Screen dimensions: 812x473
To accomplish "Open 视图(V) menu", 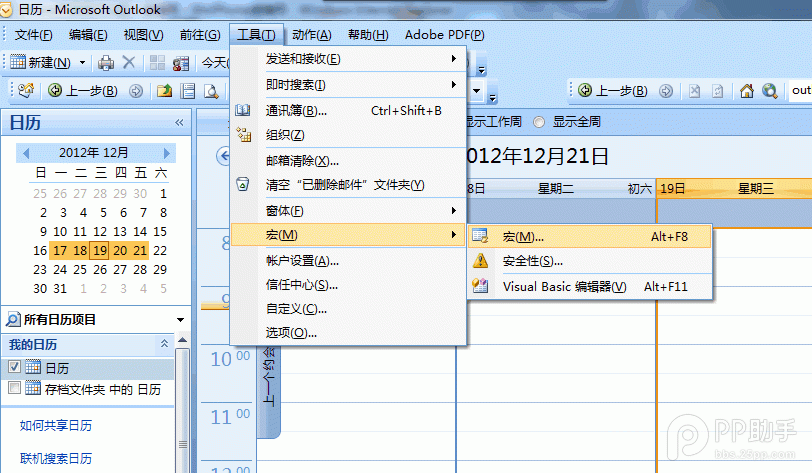I will (x=143, y=35).
